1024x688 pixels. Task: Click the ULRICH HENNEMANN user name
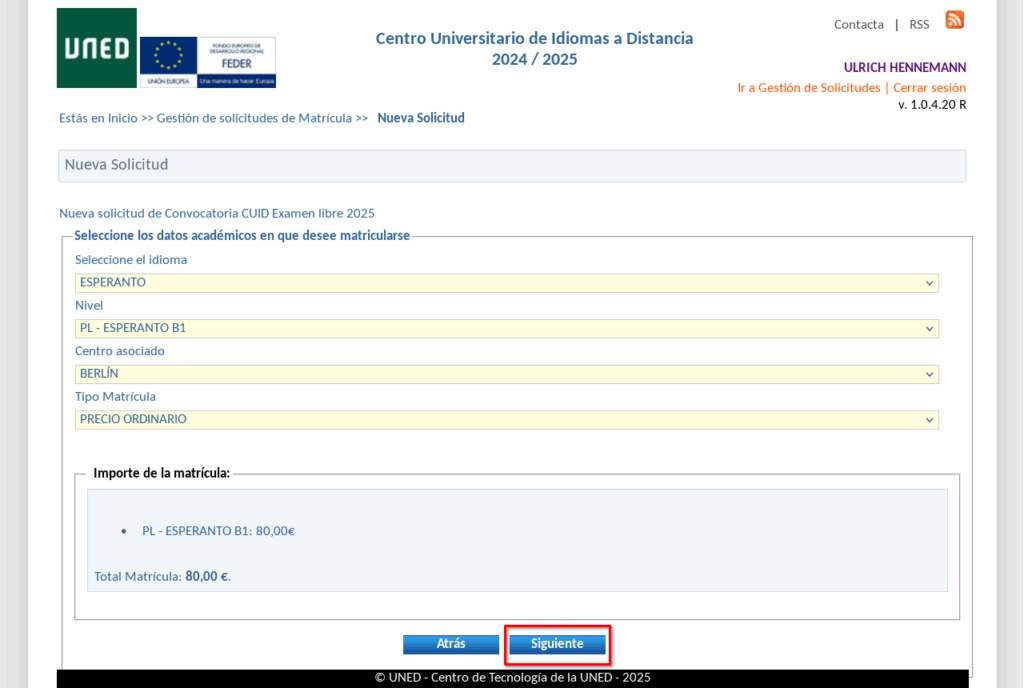pos(904,68)
